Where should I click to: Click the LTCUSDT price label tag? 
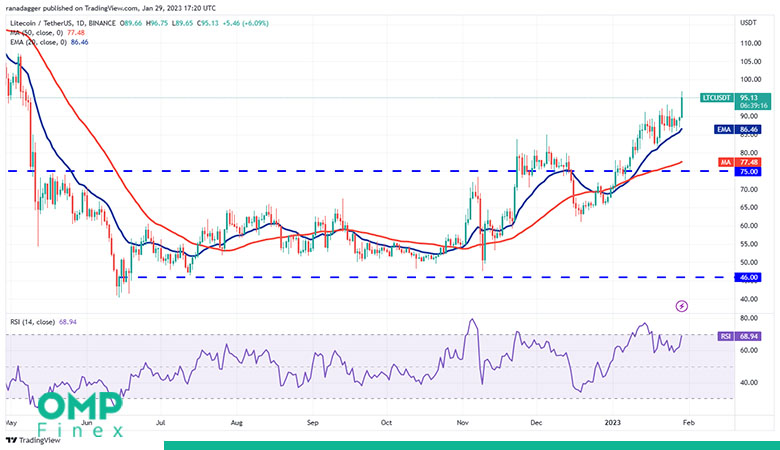tap(716, 98)
